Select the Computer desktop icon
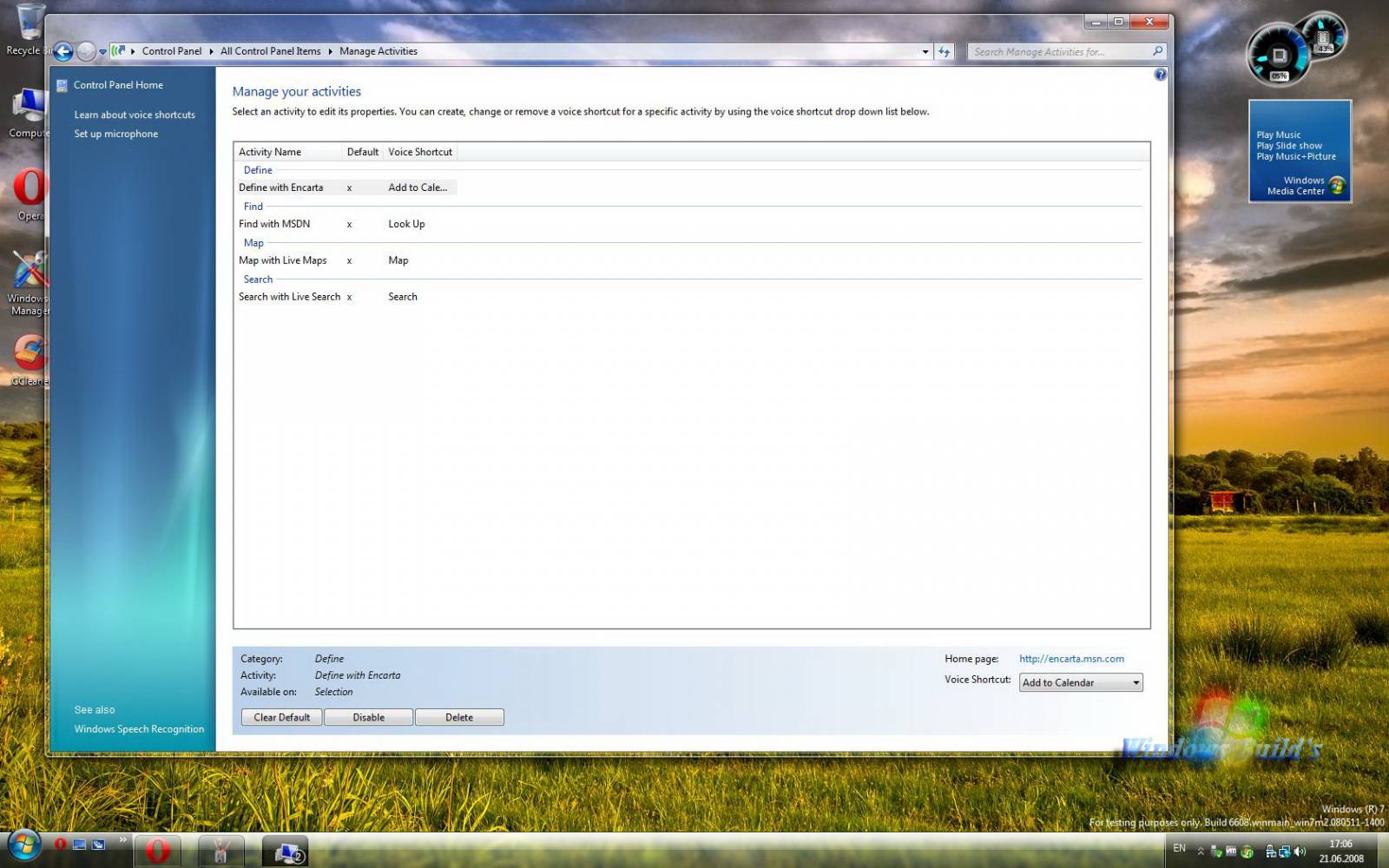The height and width of the screenshot is (868, 1389). pos(29,113)
